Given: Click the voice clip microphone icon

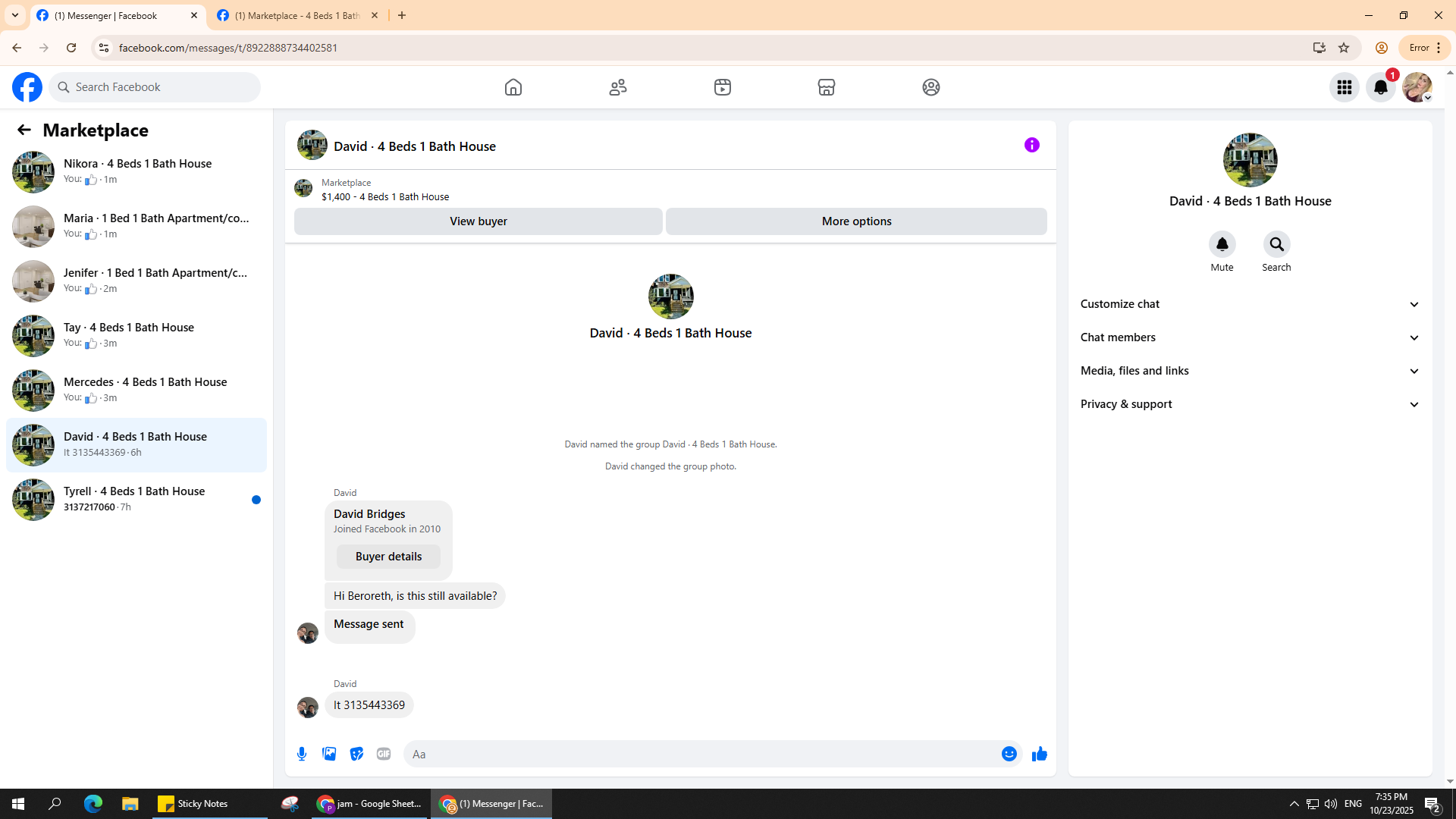Looking at the screenshot, I should point(302,754).
